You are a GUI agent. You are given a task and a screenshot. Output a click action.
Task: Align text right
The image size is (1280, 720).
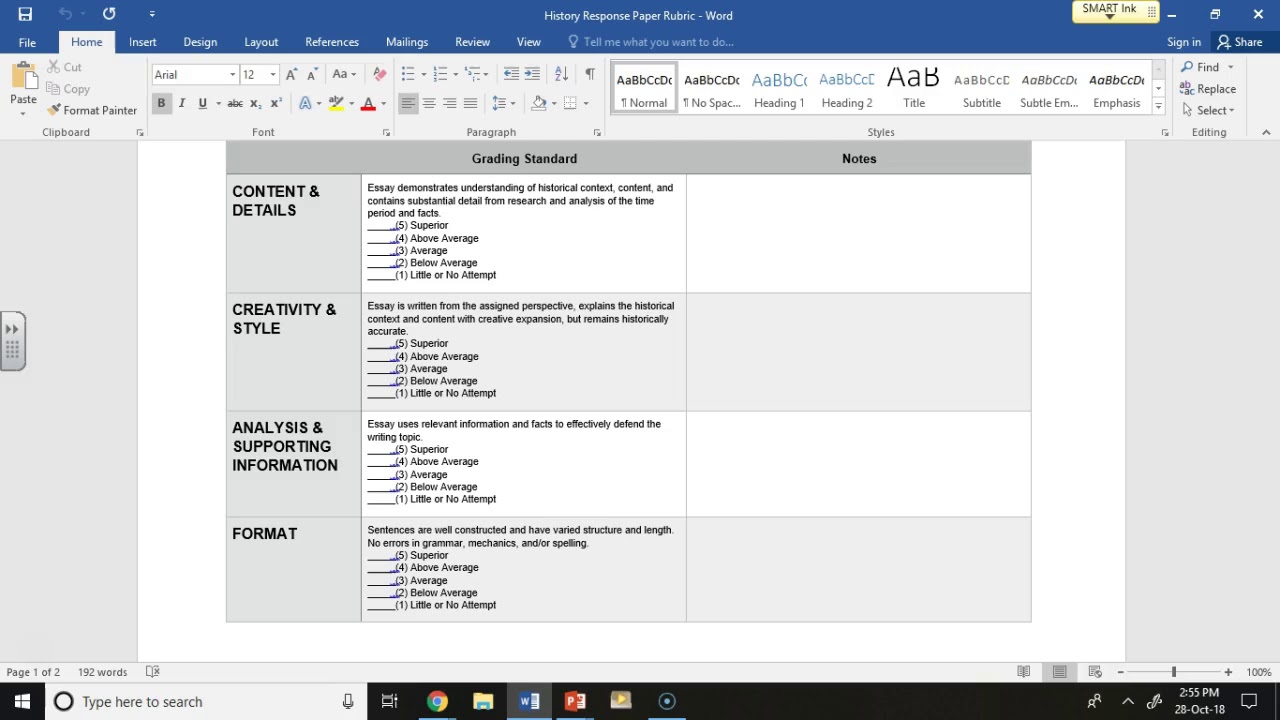450,103
